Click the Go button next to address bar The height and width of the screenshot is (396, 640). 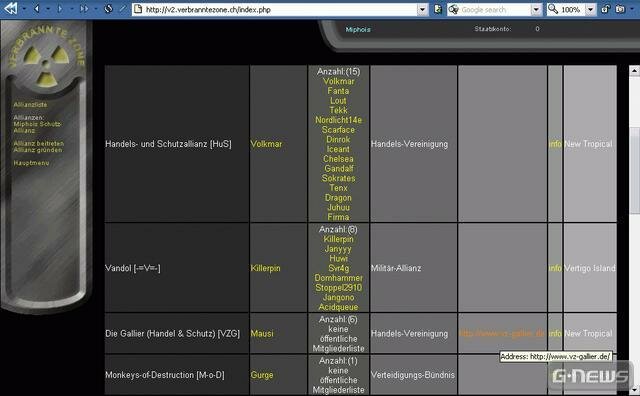tap(438, 9)
